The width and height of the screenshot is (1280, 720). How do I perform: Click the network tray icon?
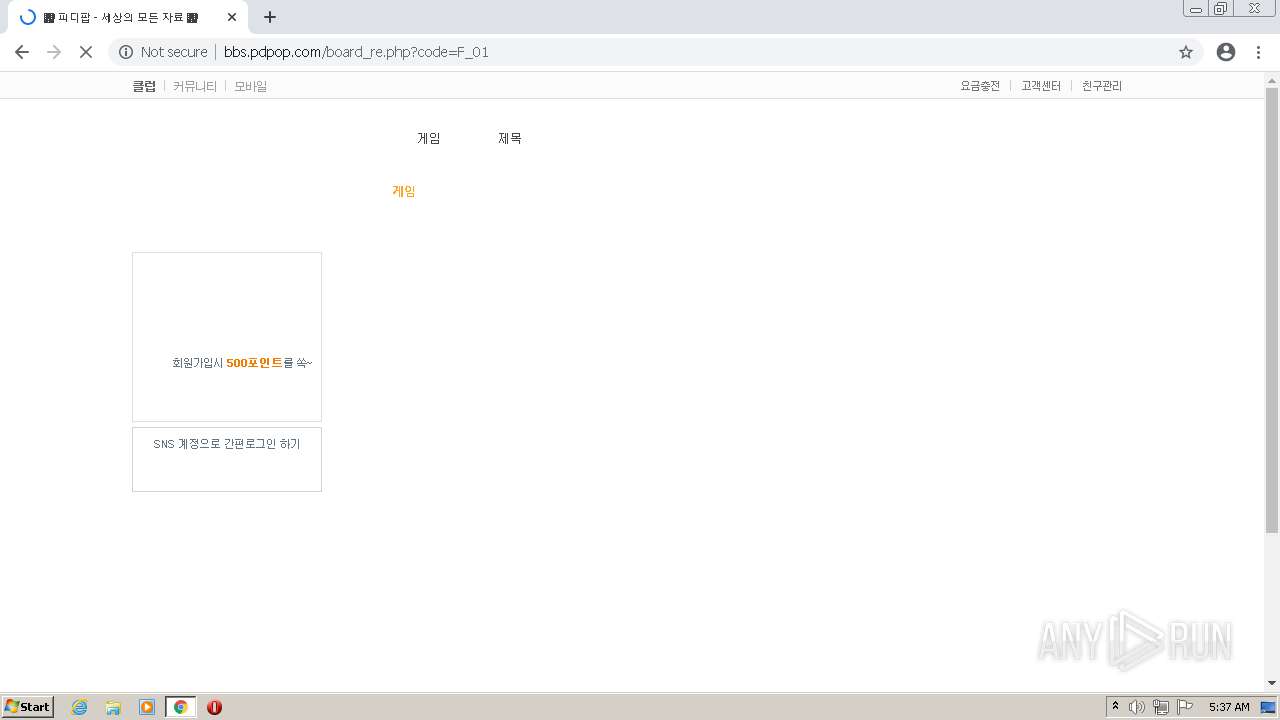(x=1161, y=707)
